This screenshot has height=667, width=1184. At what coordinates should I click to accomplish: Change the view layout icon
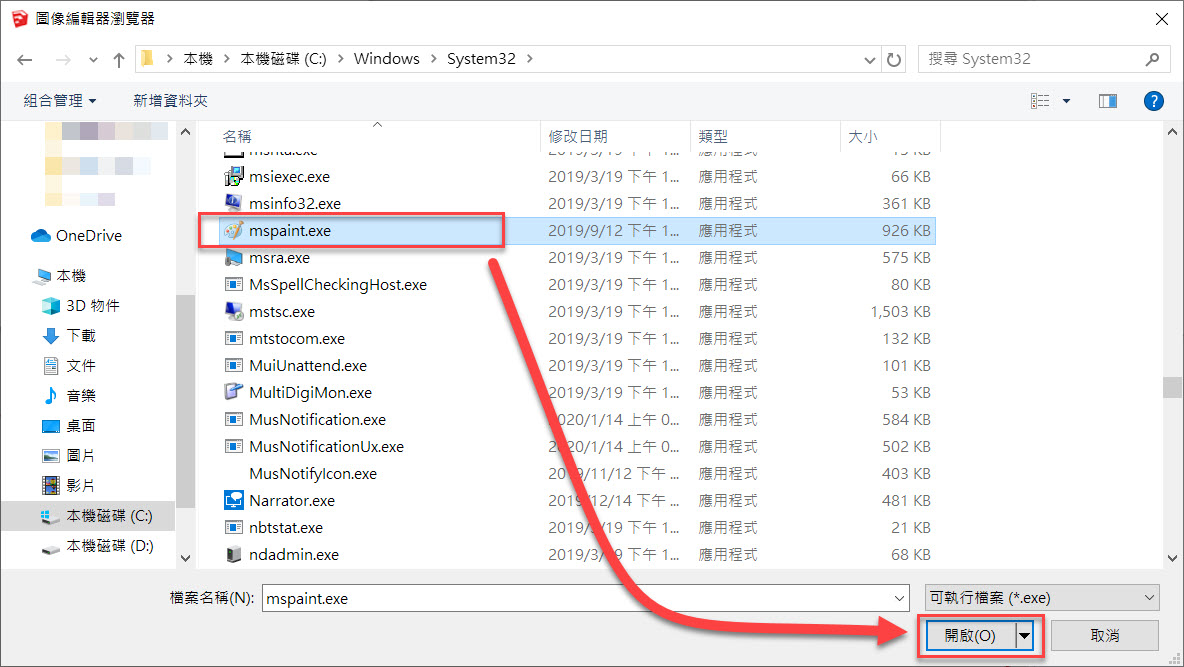click(1040, 100)
